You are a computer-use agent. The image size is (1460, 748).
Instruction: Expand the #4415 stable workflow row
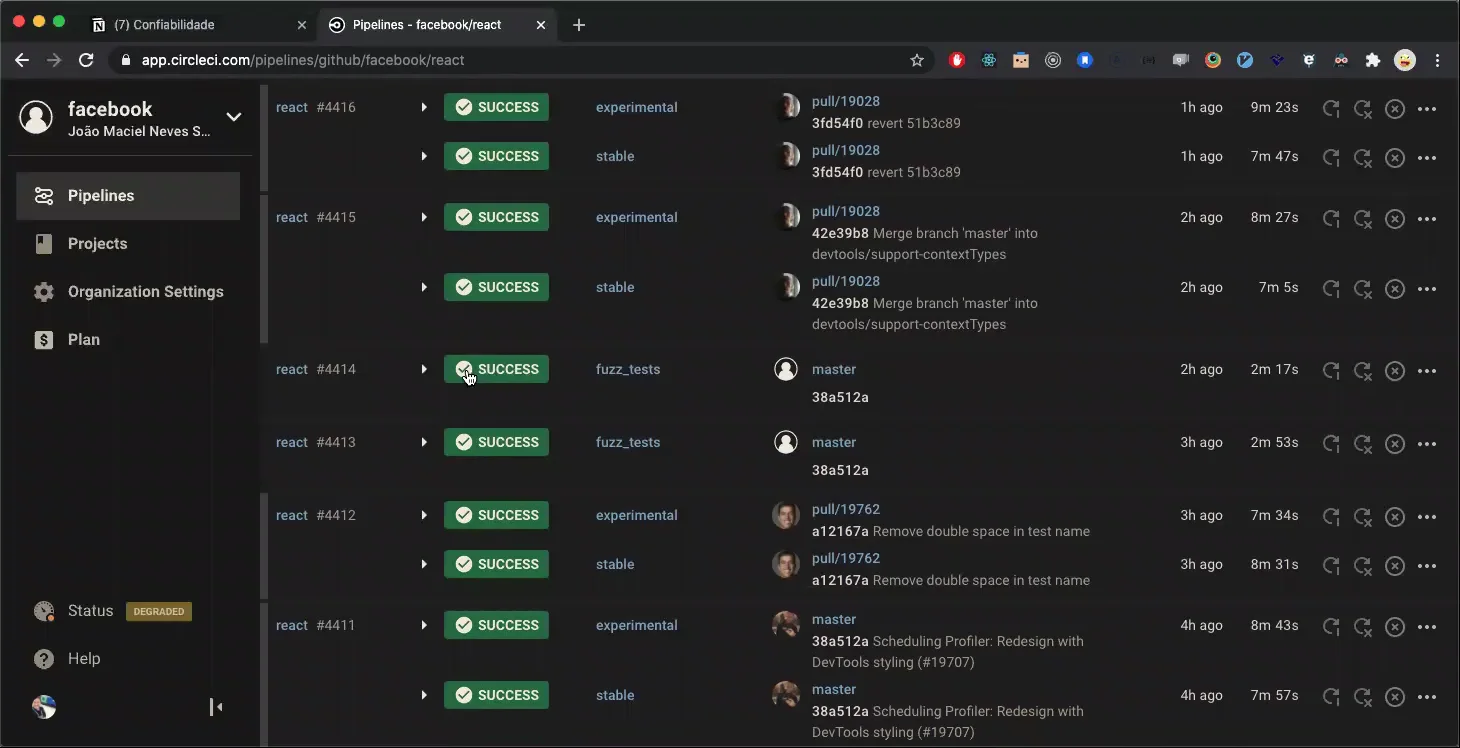pyautogui.click(x=424, y=287)
